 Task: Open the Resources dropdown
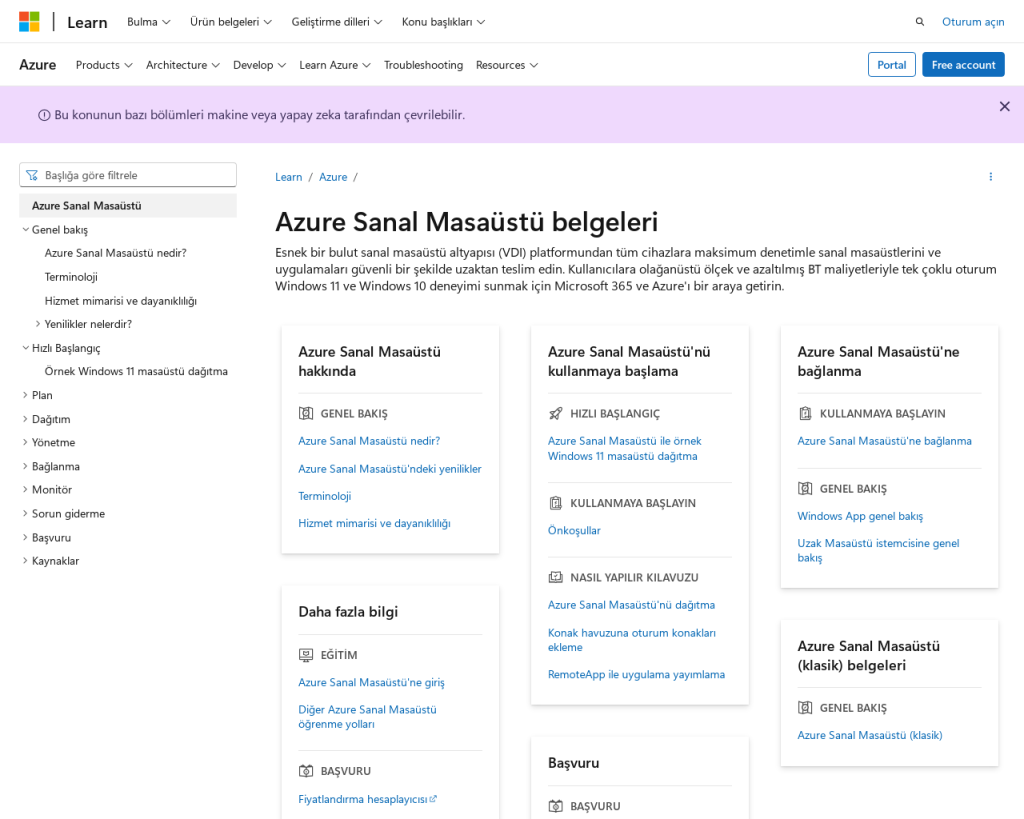[x=507, y=65]
